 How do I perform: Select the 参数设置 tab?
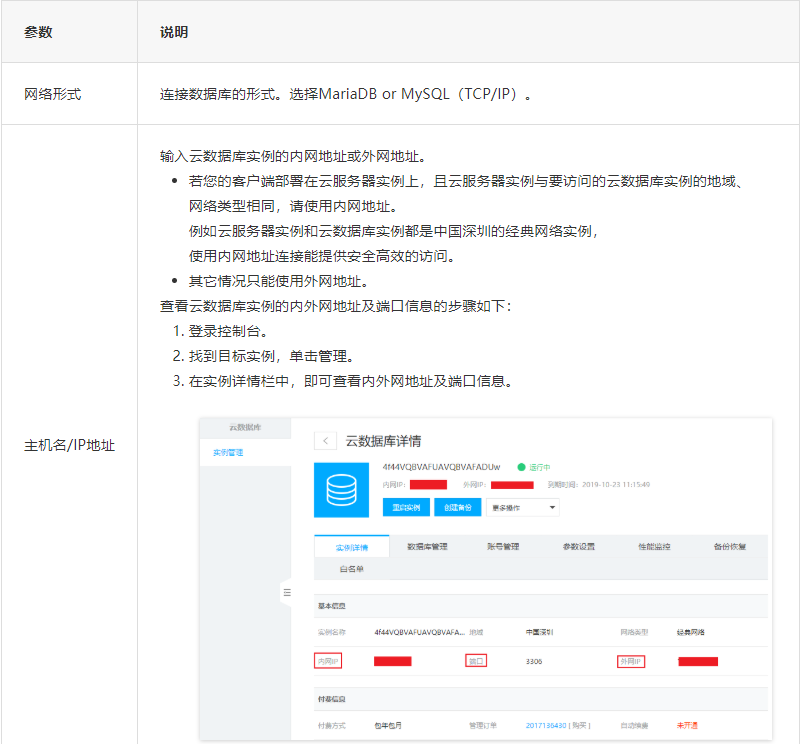(x=578, y=547)
